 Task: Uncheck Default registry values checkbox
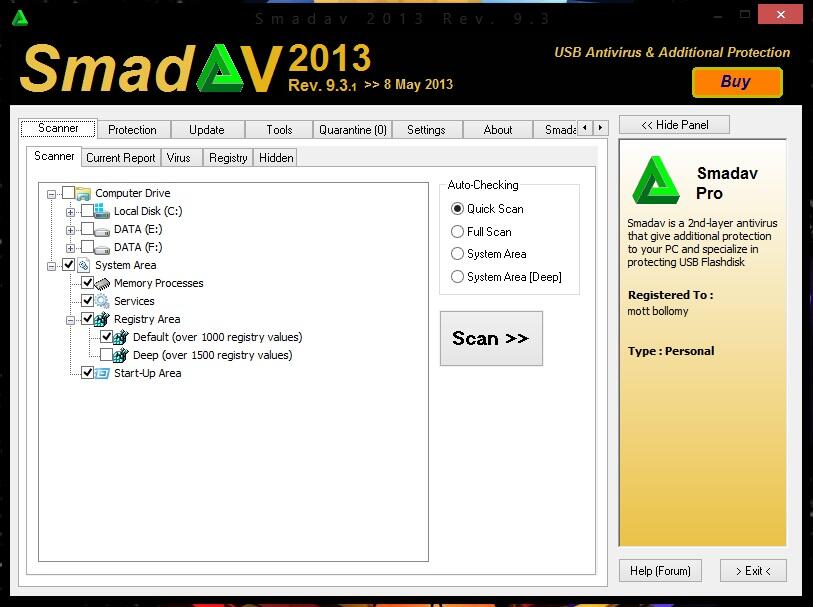106,336
